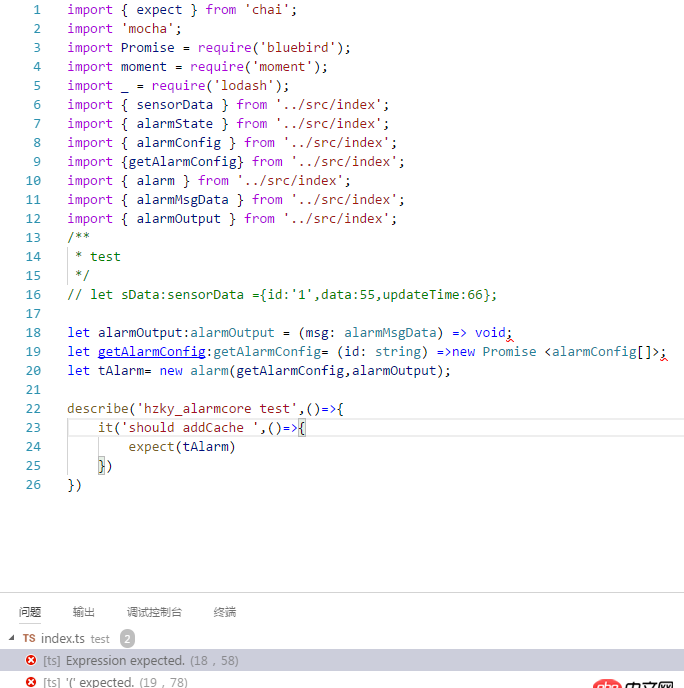
Task: Follow the underlined getAlarmConfig link on line 19
Action: click(151, 351)
